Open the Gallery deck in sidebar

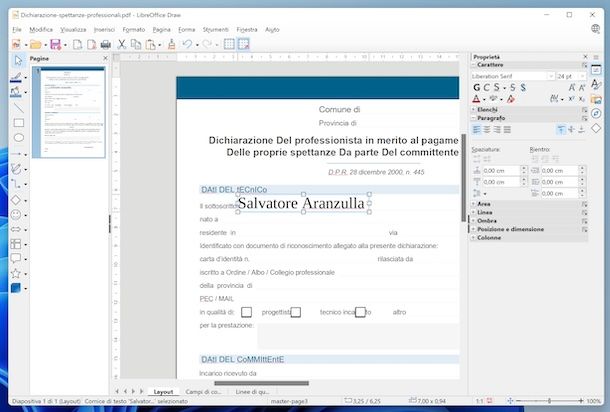(596, 99)
